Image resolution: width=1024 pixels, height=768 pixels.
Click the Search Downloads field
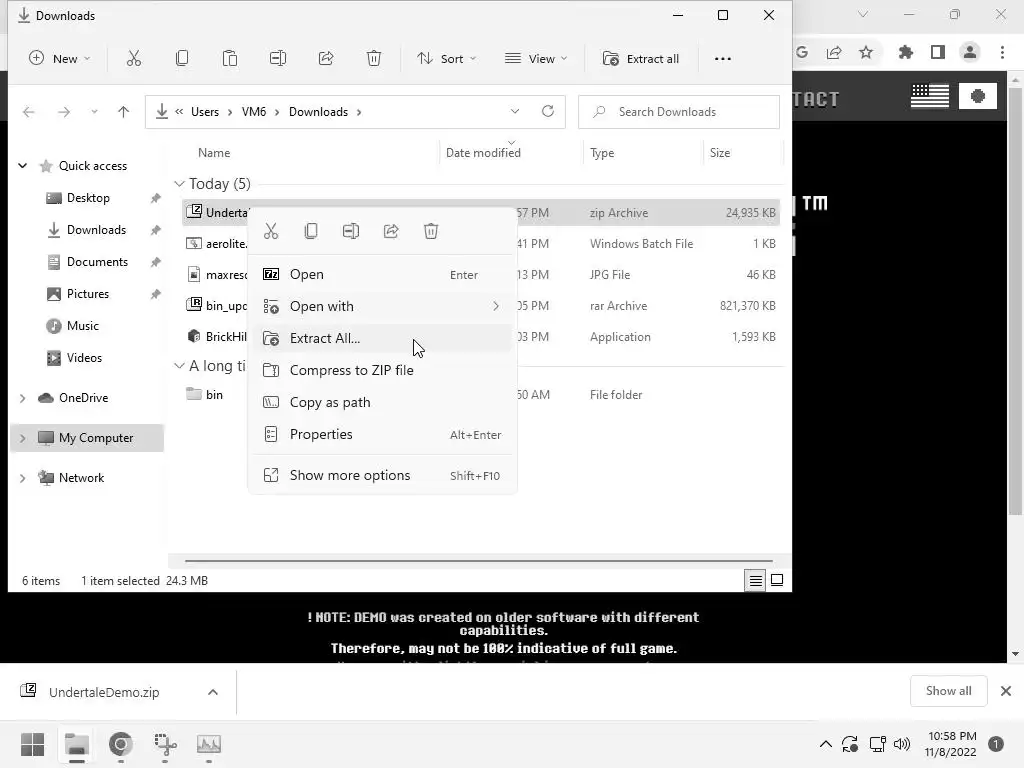(x=679, y=112)
